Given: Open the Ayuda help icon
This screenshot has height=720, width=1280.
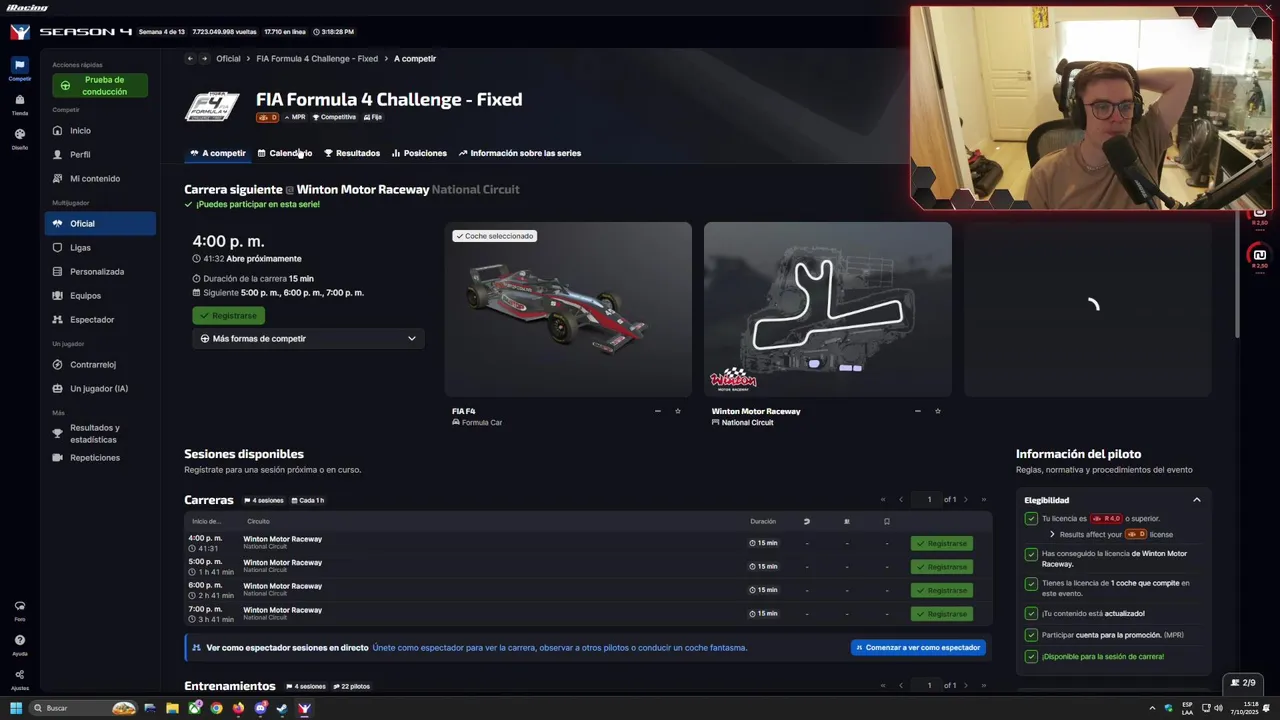Looking at the screenshot, I should click(19, 643).
